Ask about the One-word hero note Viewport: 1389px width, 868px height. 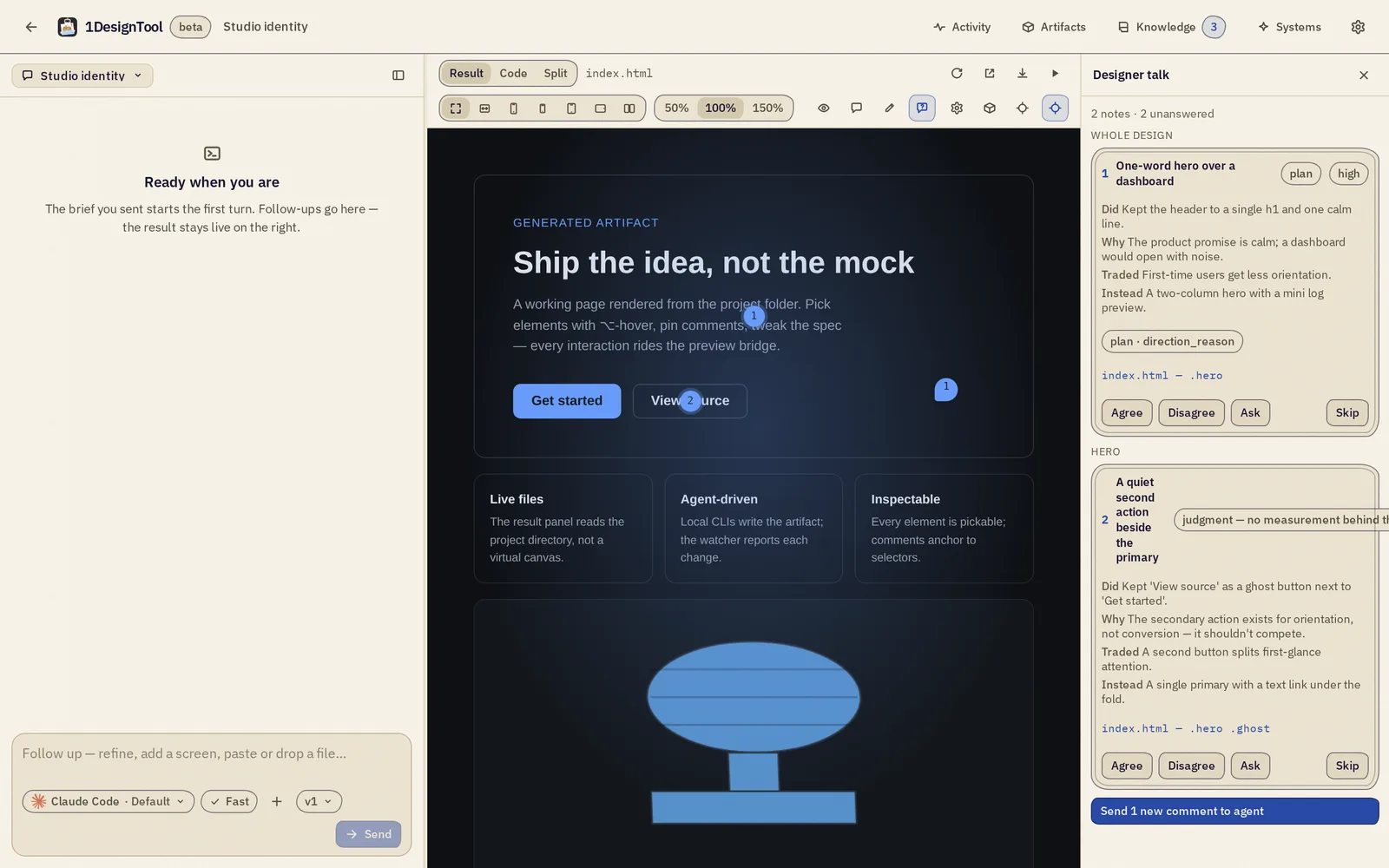coord(1250,412)
